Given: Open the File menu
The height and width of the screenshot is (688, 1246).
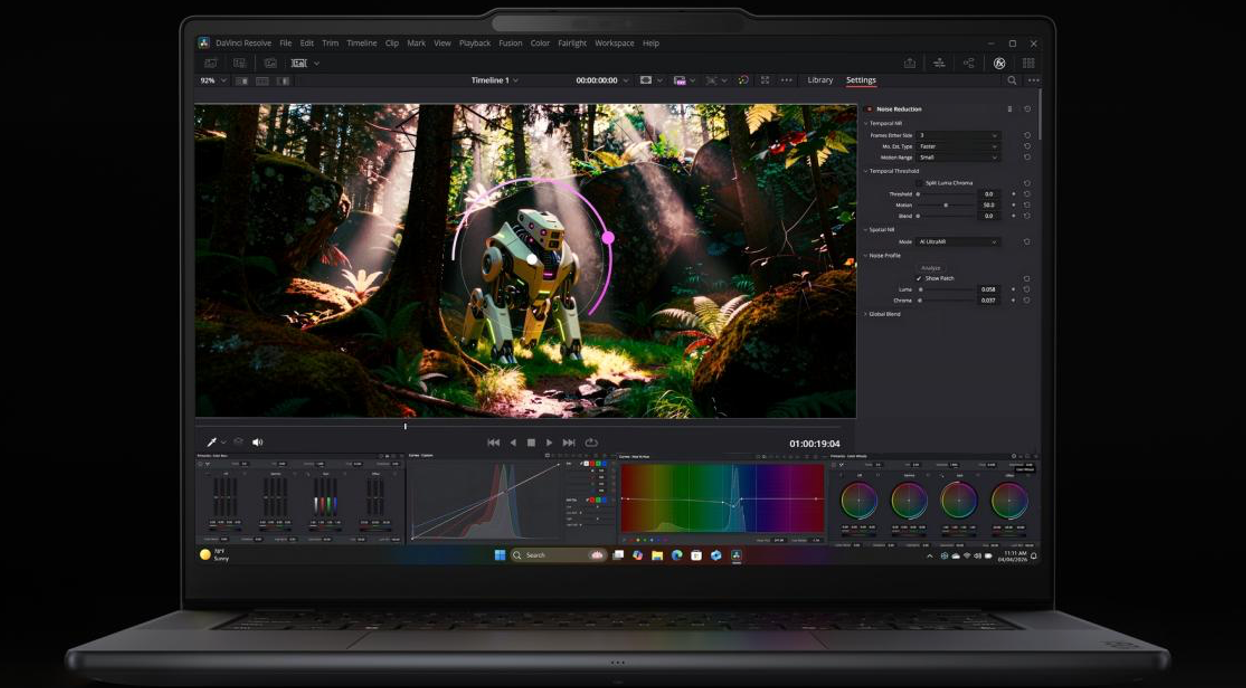Looking at the screenshot, I should pos(285,43).
